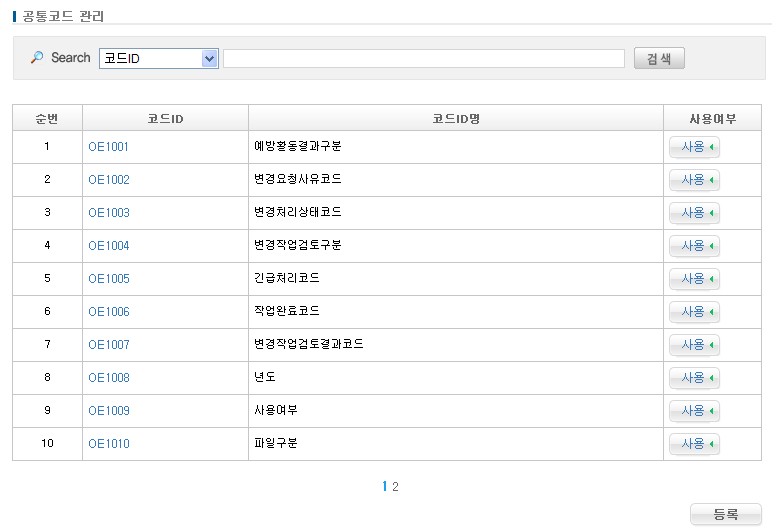Click the 코드ID명 column header

point(455,119)
